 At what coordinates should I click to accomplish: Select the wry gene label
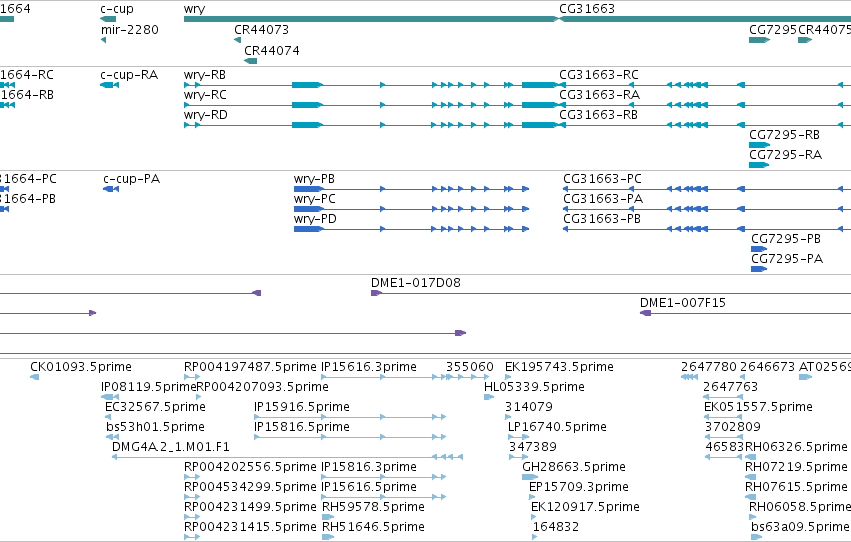tap(194, 9)
